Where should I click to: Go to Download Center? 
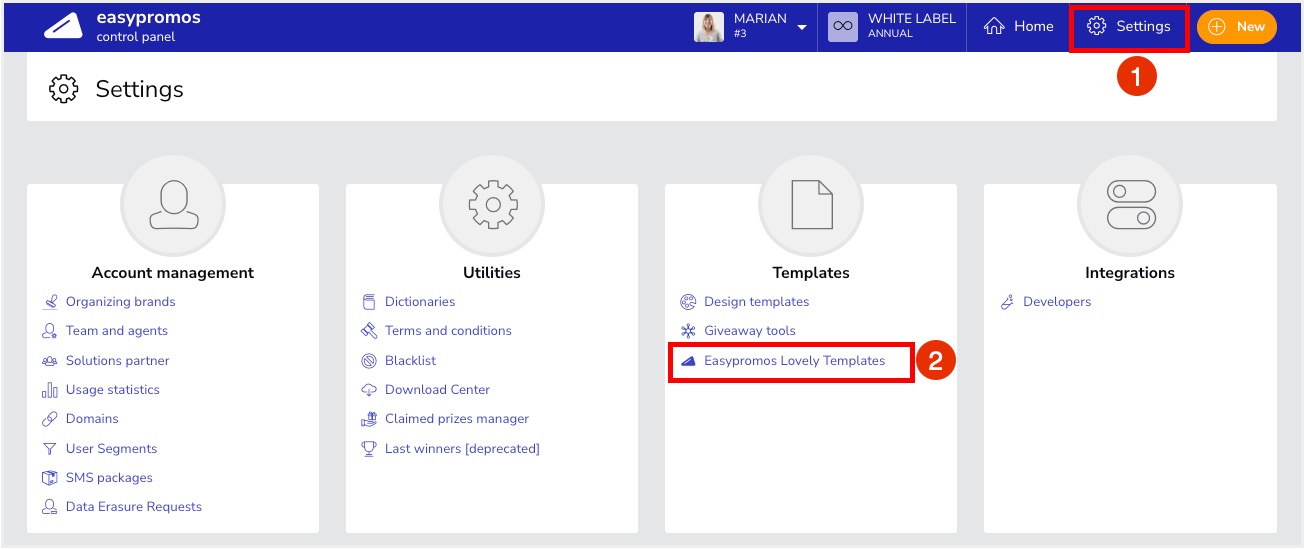(x=437, y=390)
